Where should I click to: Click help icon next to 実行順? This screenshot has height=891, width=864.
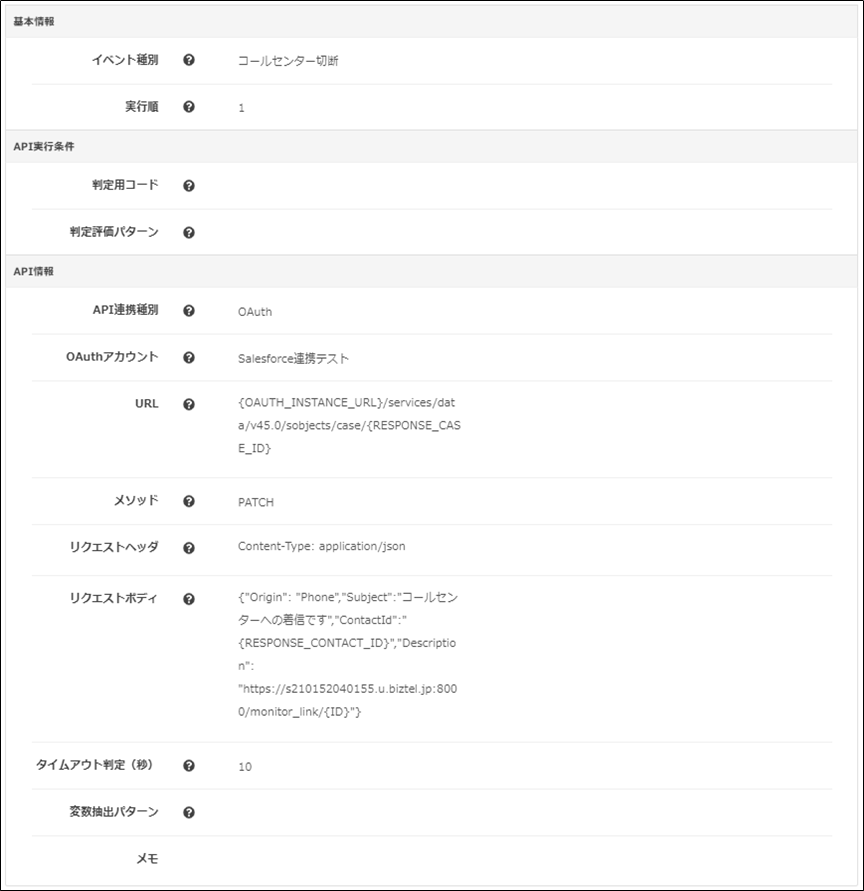click(189, 107)
